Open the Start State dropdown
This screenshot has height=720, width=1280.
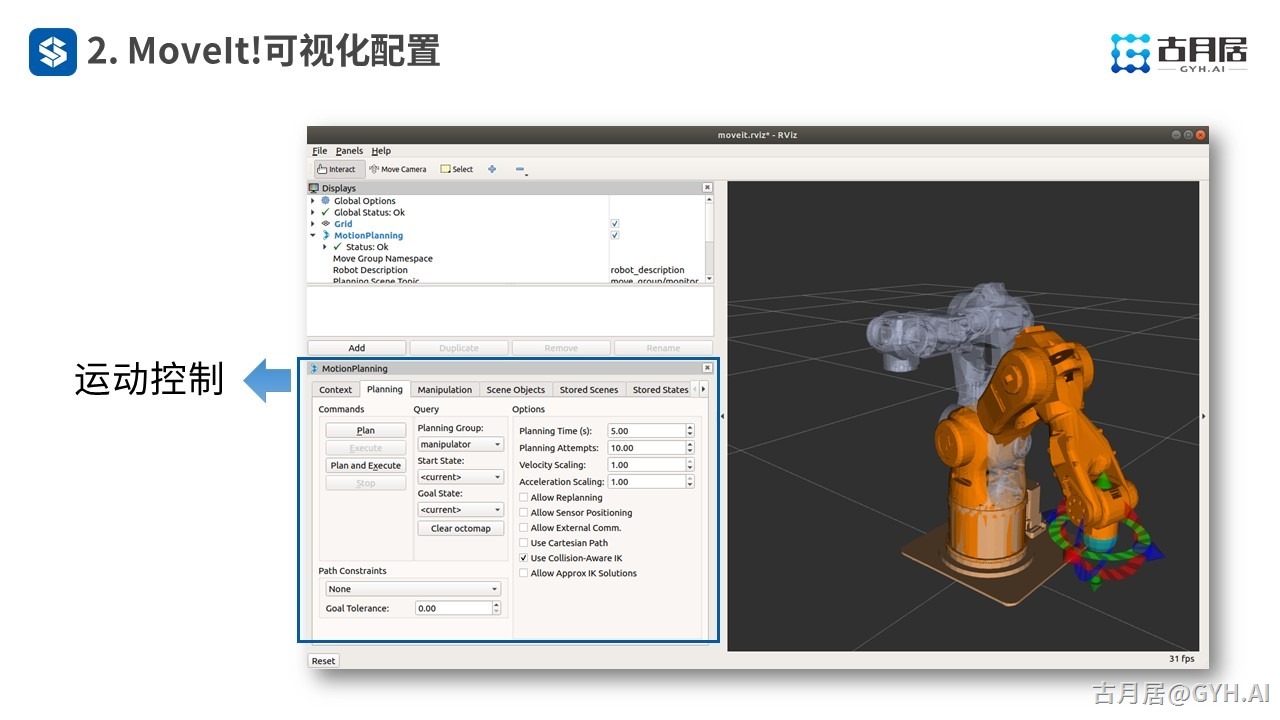(460, 477)
